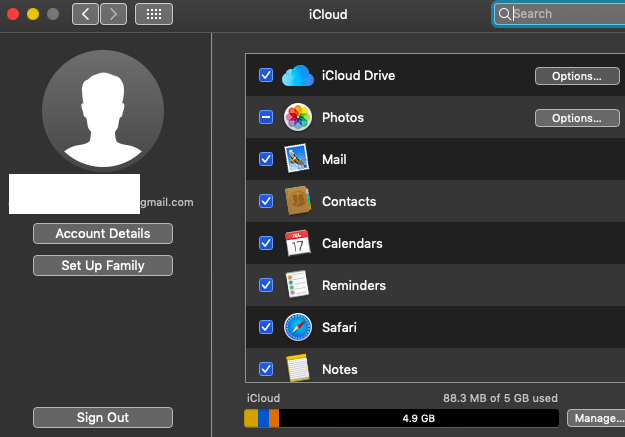The height and width of the screenshot is (437, 625).
Task: Click the Mail stamp icon
Action: (297, 159)
